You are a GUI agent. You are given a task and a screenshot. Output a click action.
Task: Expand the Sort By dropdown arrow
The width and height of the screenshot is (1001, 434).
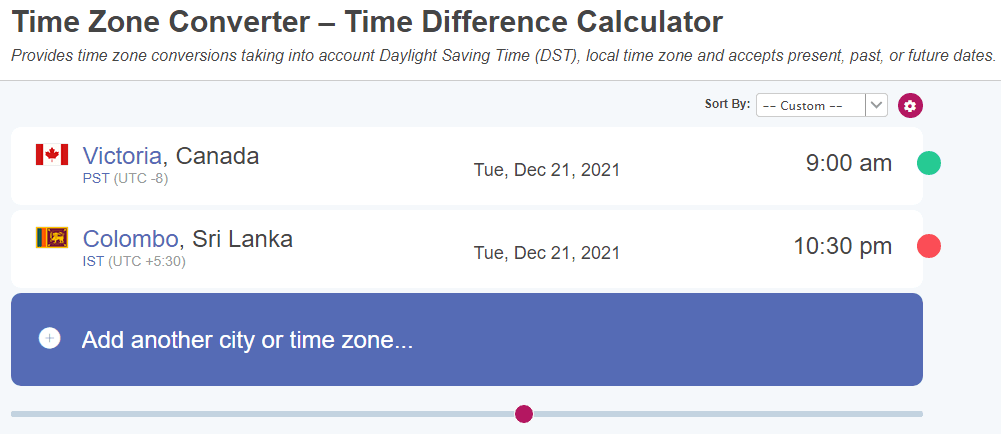(x=877, y=105)
